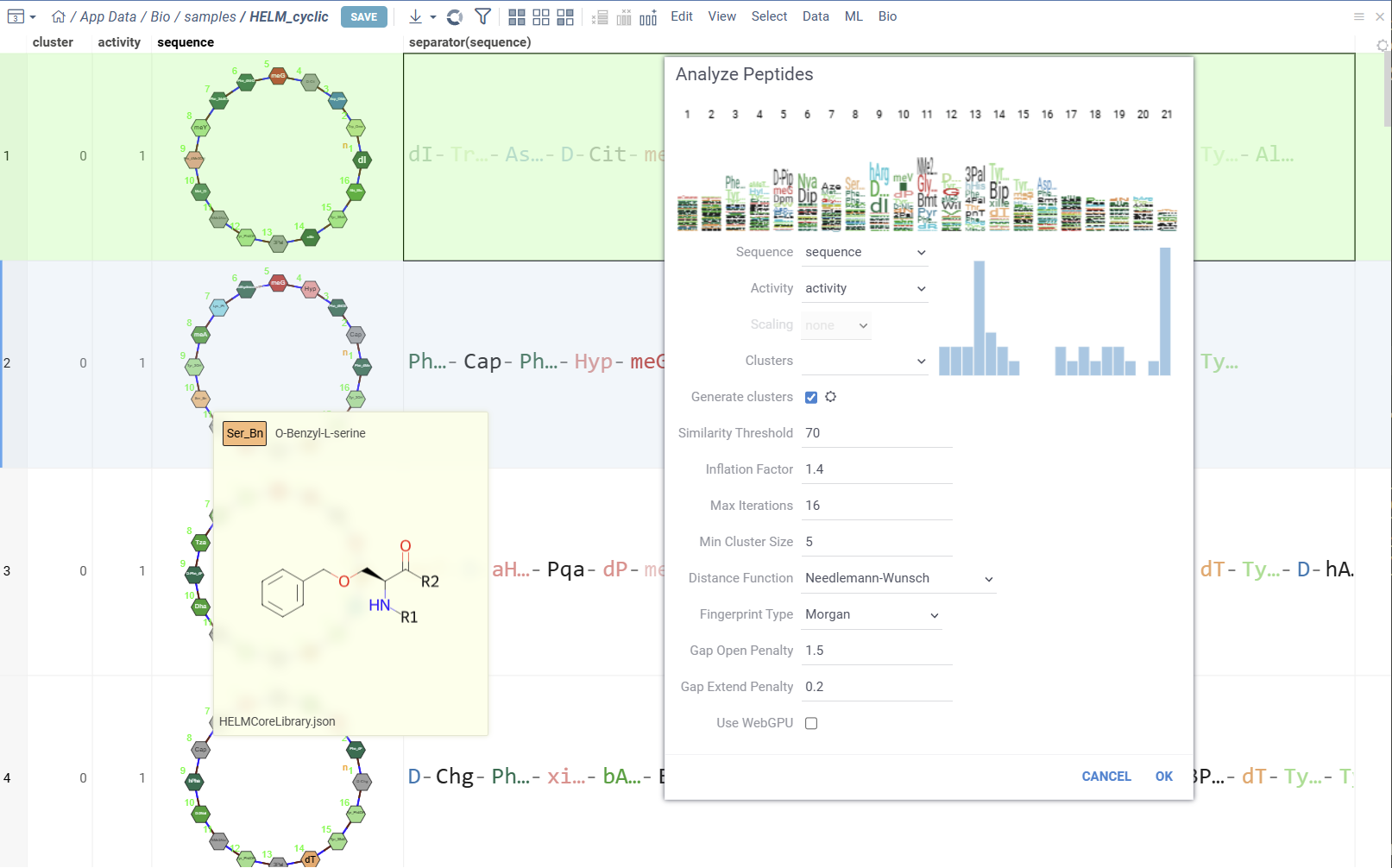Click the refresh data icon

456,16
